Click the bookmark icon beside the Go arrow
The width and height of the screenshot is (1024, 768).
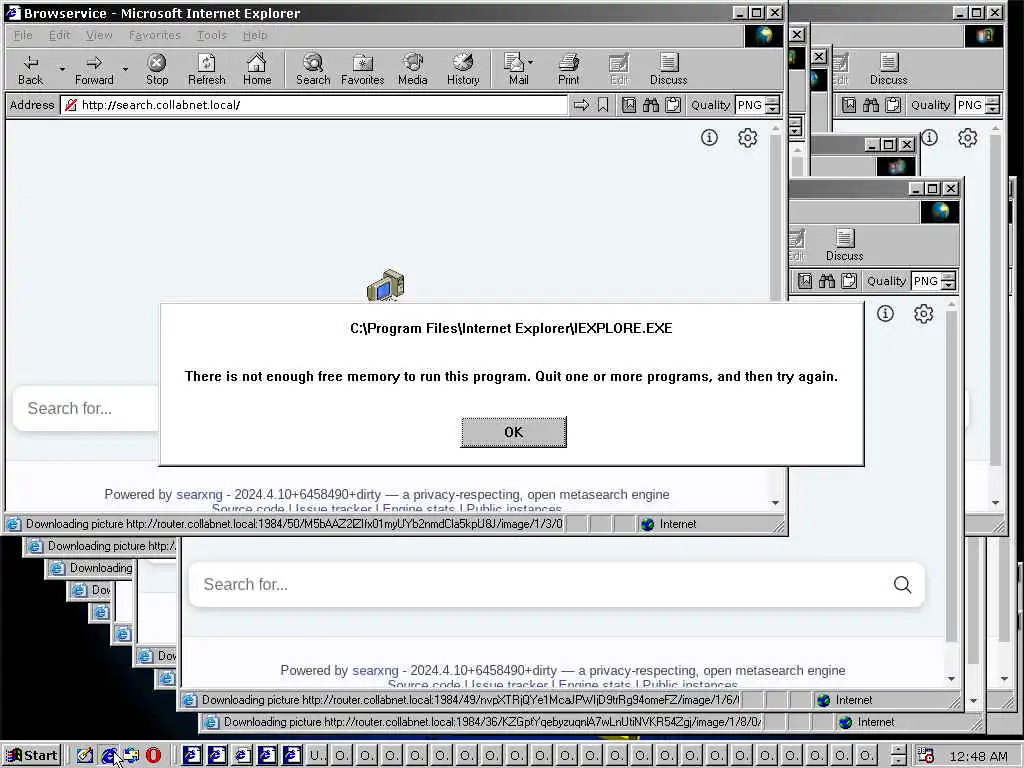[x=602, y=104]
